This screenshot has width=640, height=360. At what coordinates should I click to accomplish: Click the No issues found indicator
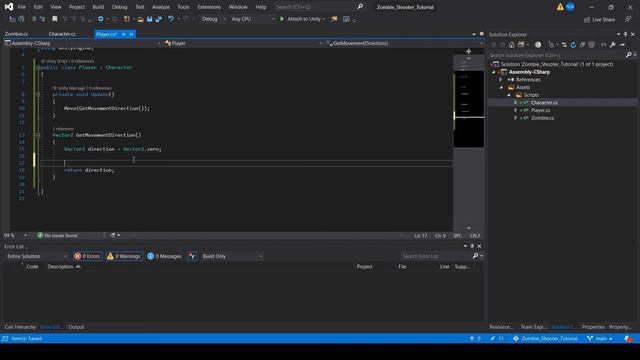click(x=57, y=236)
